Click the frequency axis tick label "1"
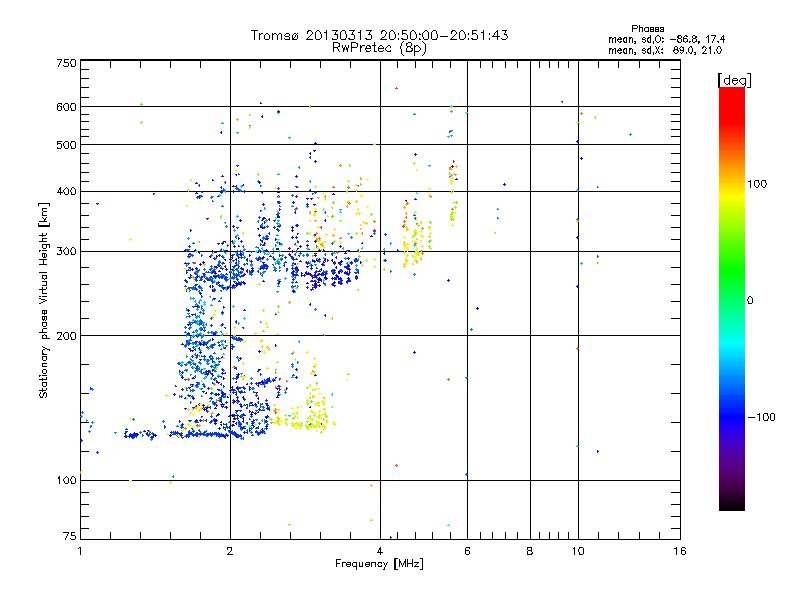This screenshot has width=800, height=600. click(x=80, y=551)
